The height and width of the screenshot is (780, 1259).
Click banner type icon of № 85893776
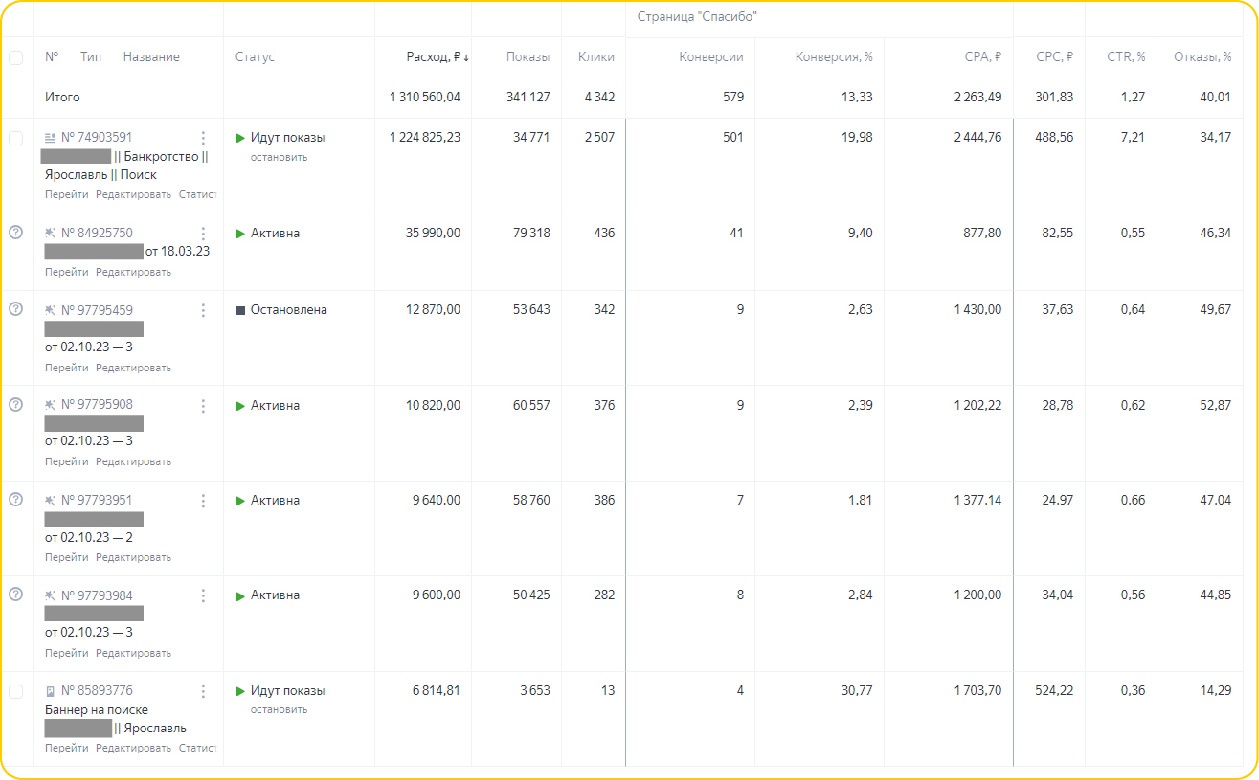tap(51, 691)
